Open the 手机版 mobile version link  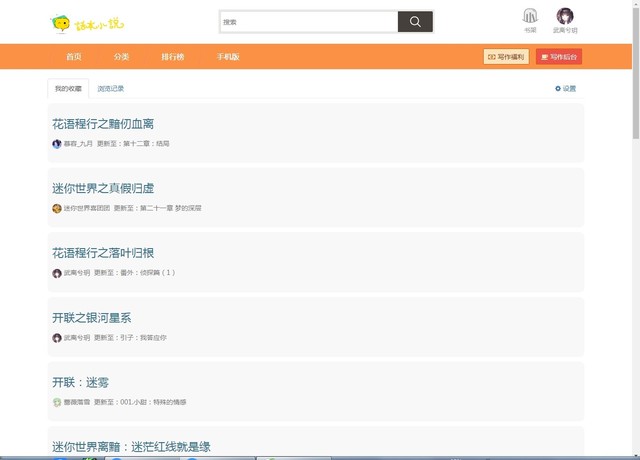tap(228, 57)
